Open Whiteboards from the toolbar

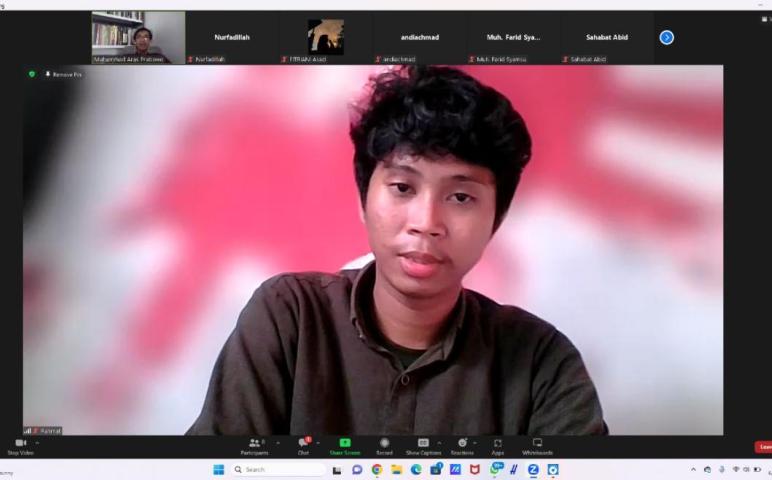[537, 444]
